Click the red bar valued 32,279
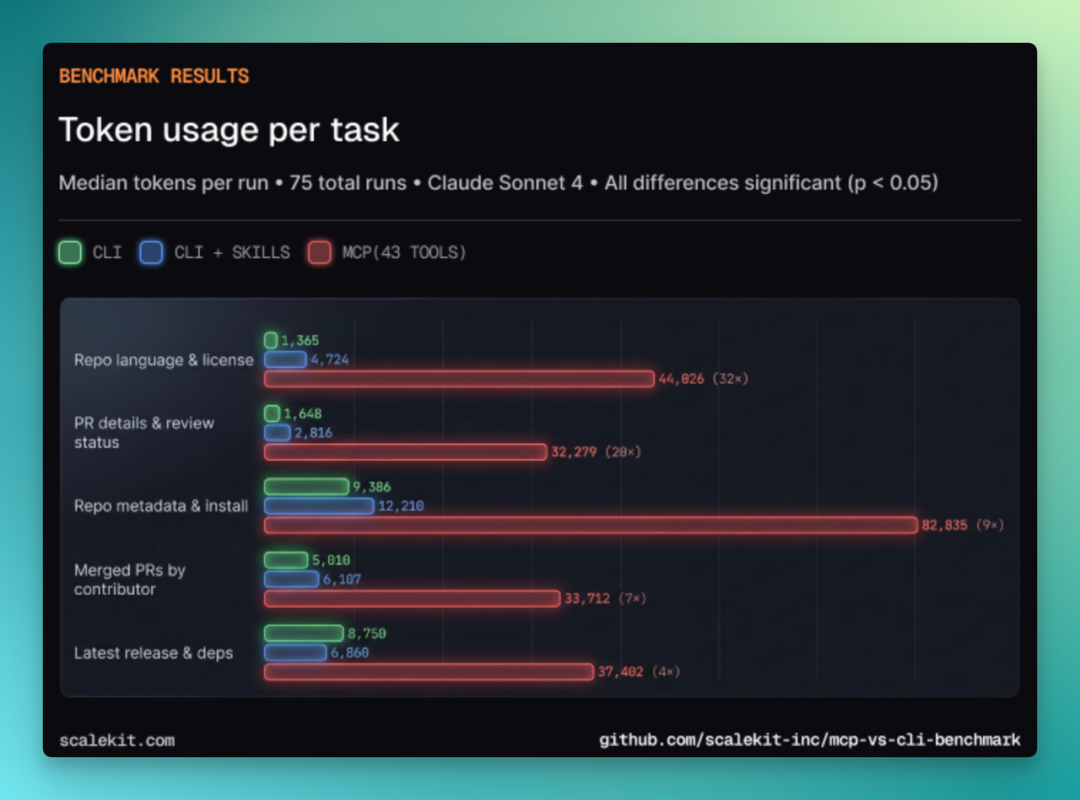This screenshot has height=800, width=1080. (406, 452)
